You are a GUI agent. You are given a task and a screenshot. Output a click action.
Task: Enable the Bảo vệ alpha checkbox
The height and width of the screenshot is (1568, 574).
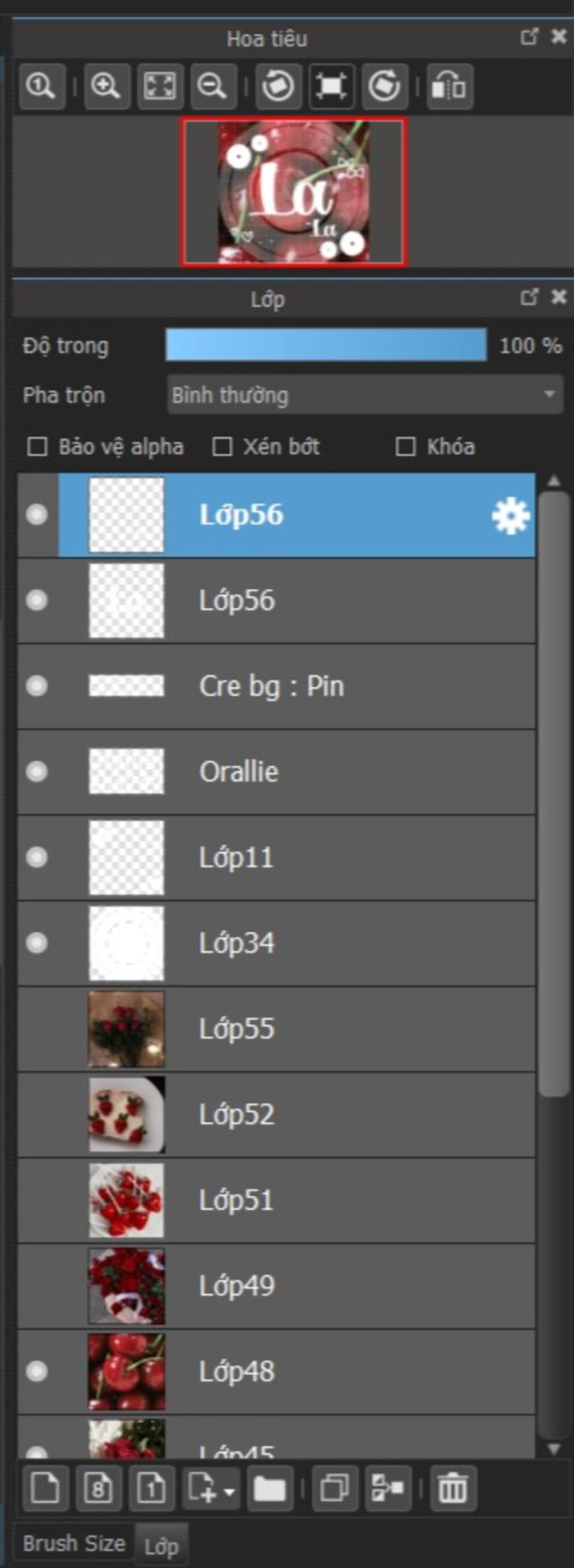coord(37,447)
